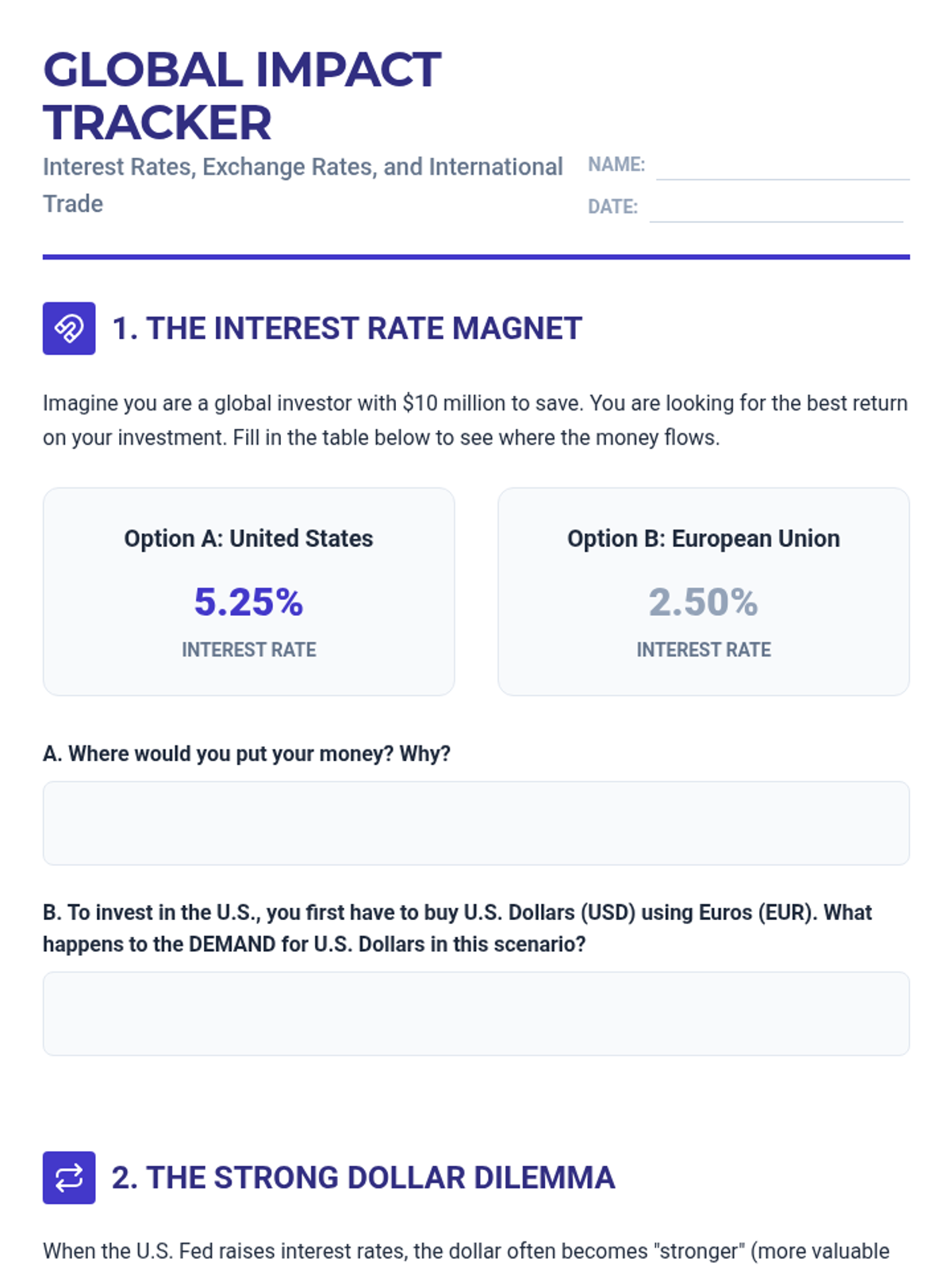Viewport: 952px width, 1270px height.
Task: Click the INTEREST RATE label under Option A
Action: coord(248,649)
